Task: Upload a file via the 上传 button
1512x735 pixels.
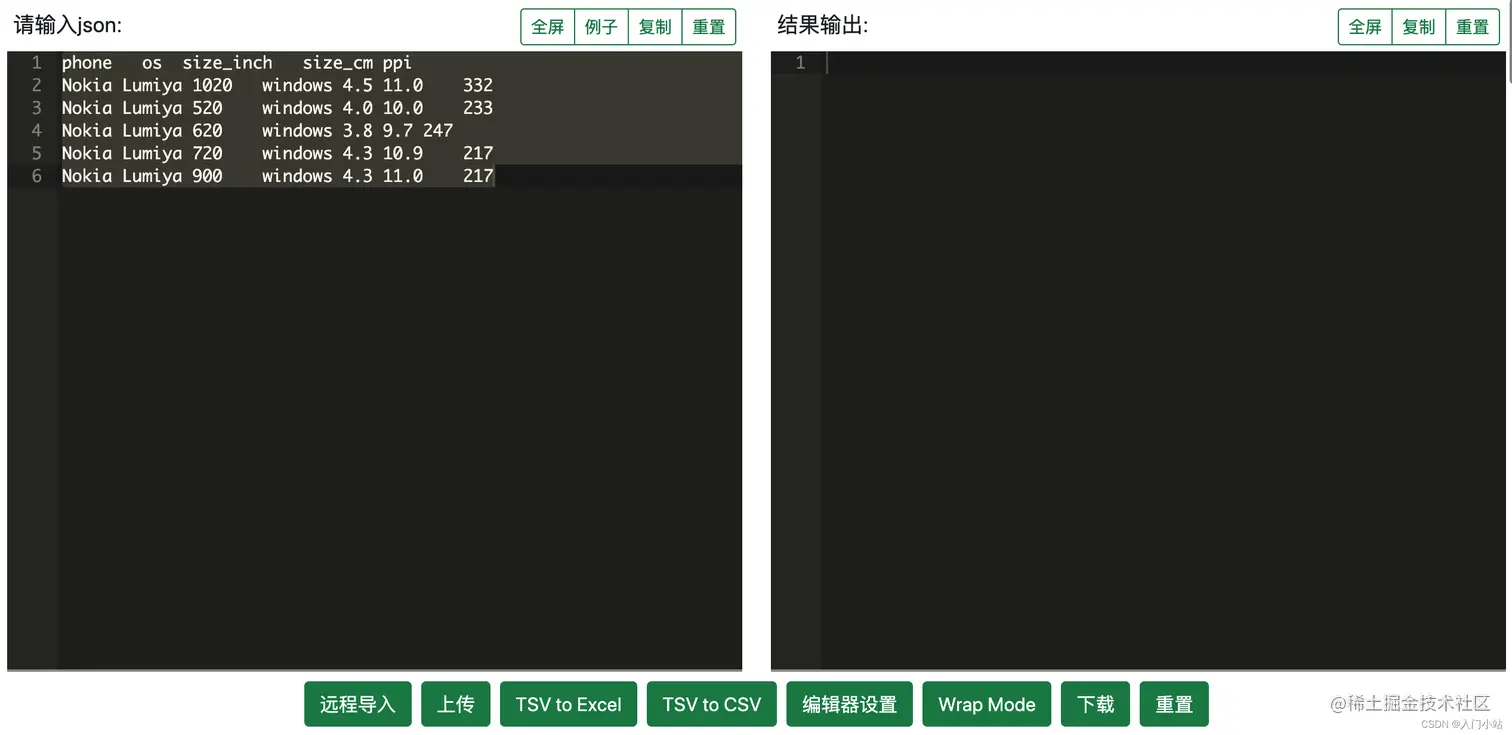Action: [x=455, y=704]
